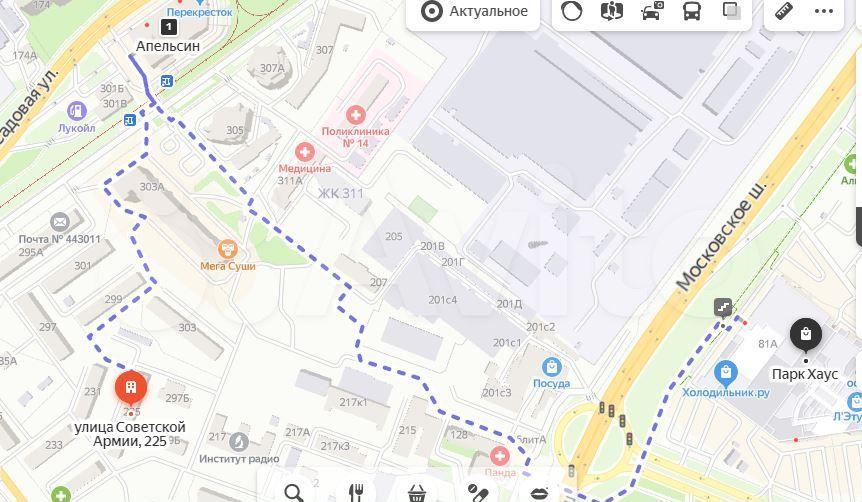Choose restaurants fork and knife category

coord(356,492)
